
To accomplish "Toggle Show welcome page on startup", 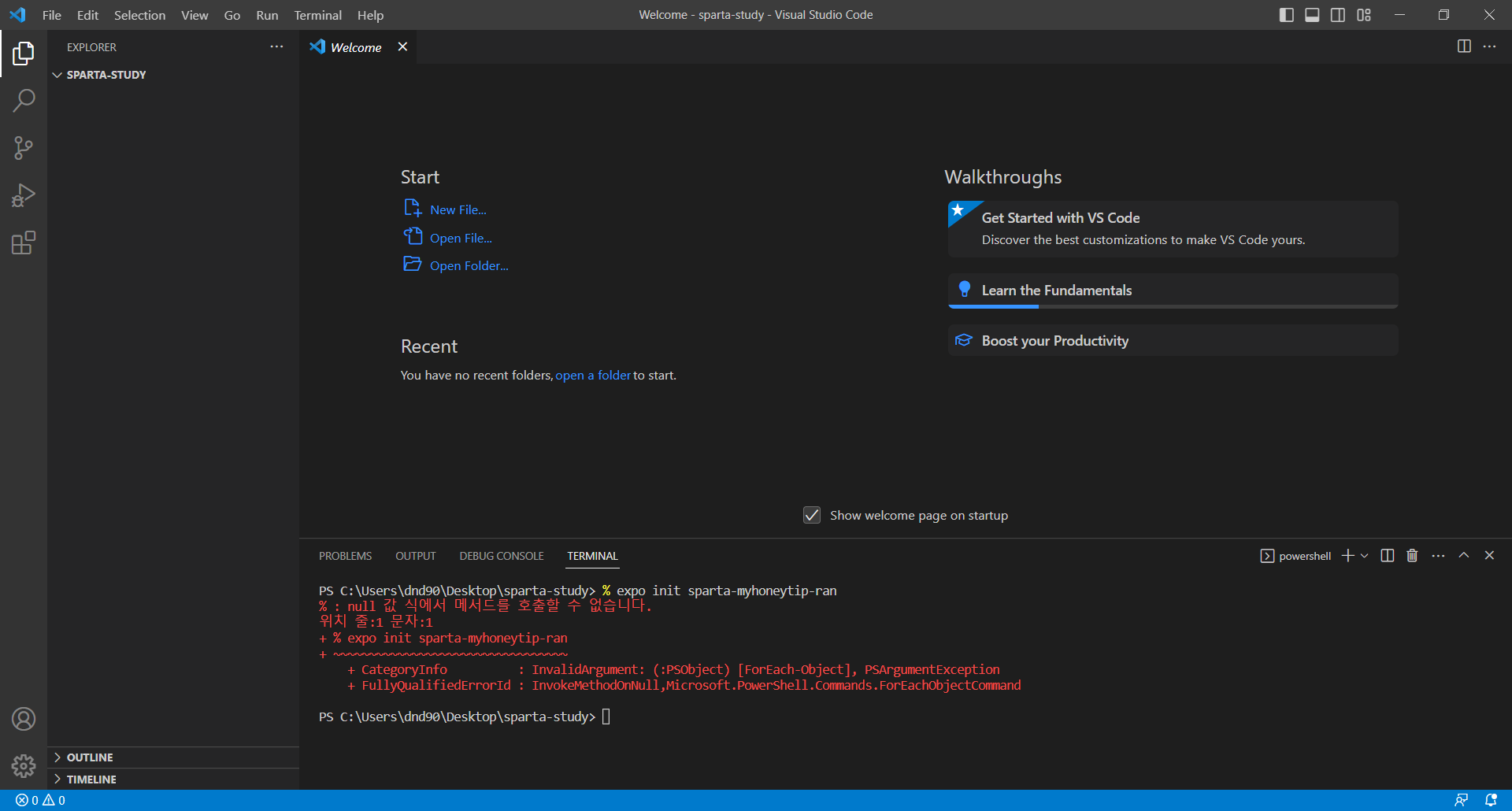I will pos(812,515).
